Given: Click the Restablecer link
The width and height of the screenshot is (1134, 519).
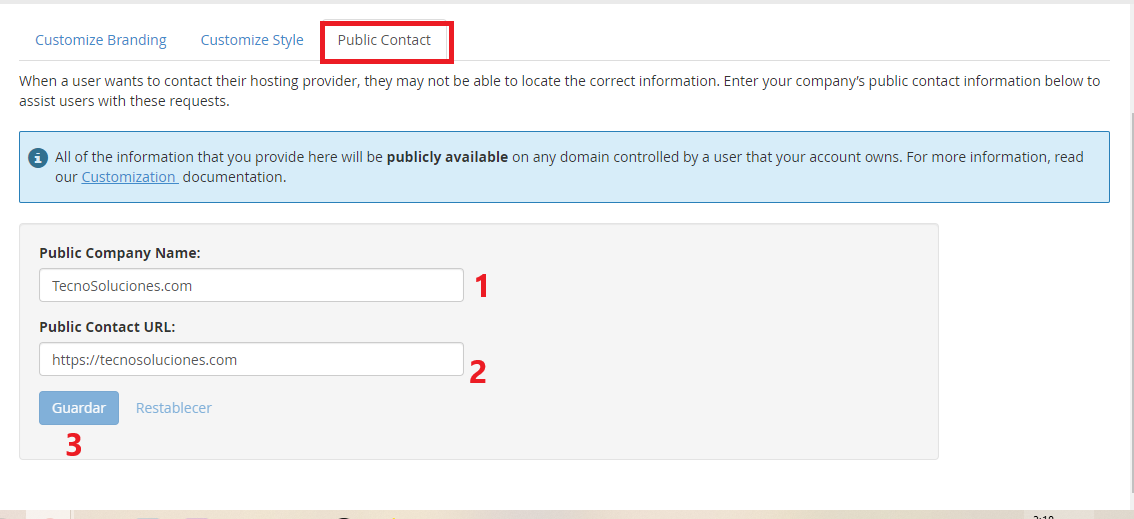Looking at the screenshot, I should point(174,408).
